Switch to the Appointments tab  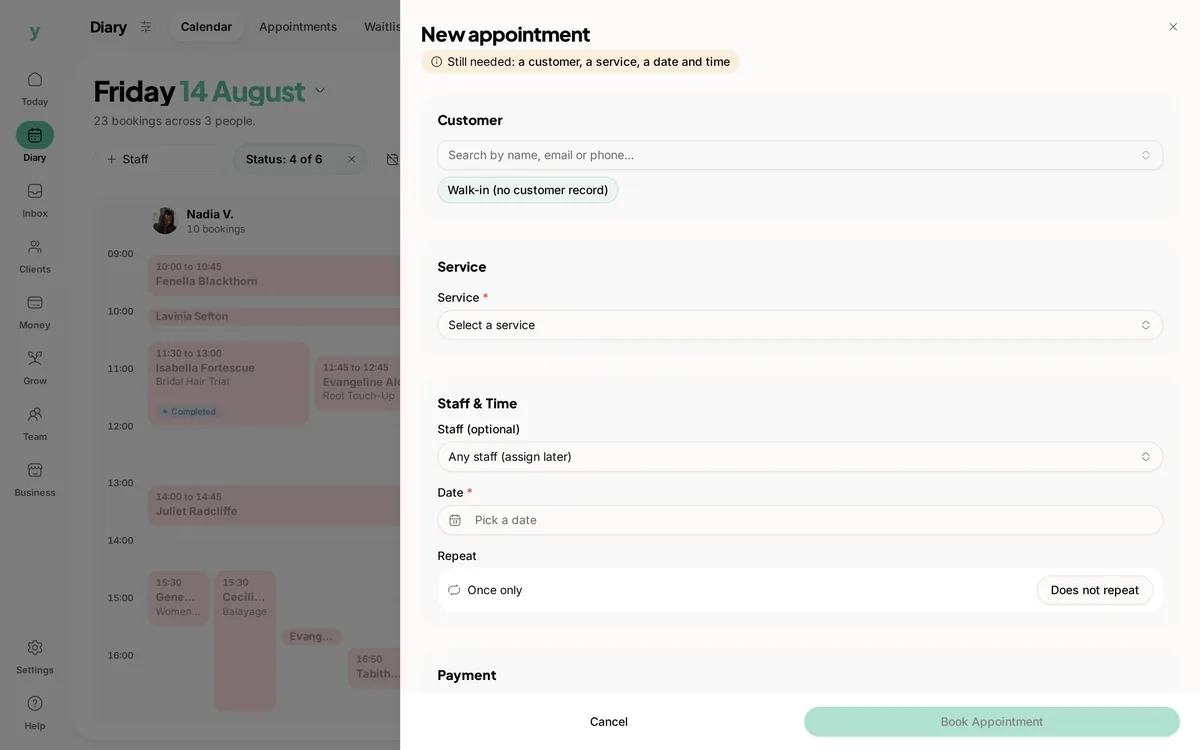point(298,27)
